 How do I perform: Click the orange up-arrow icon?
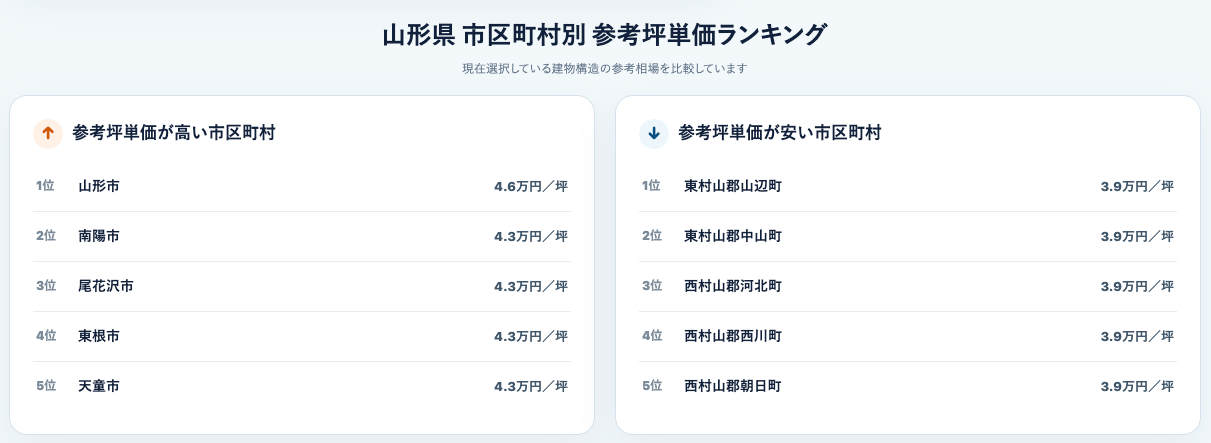(x=48, y=133)
